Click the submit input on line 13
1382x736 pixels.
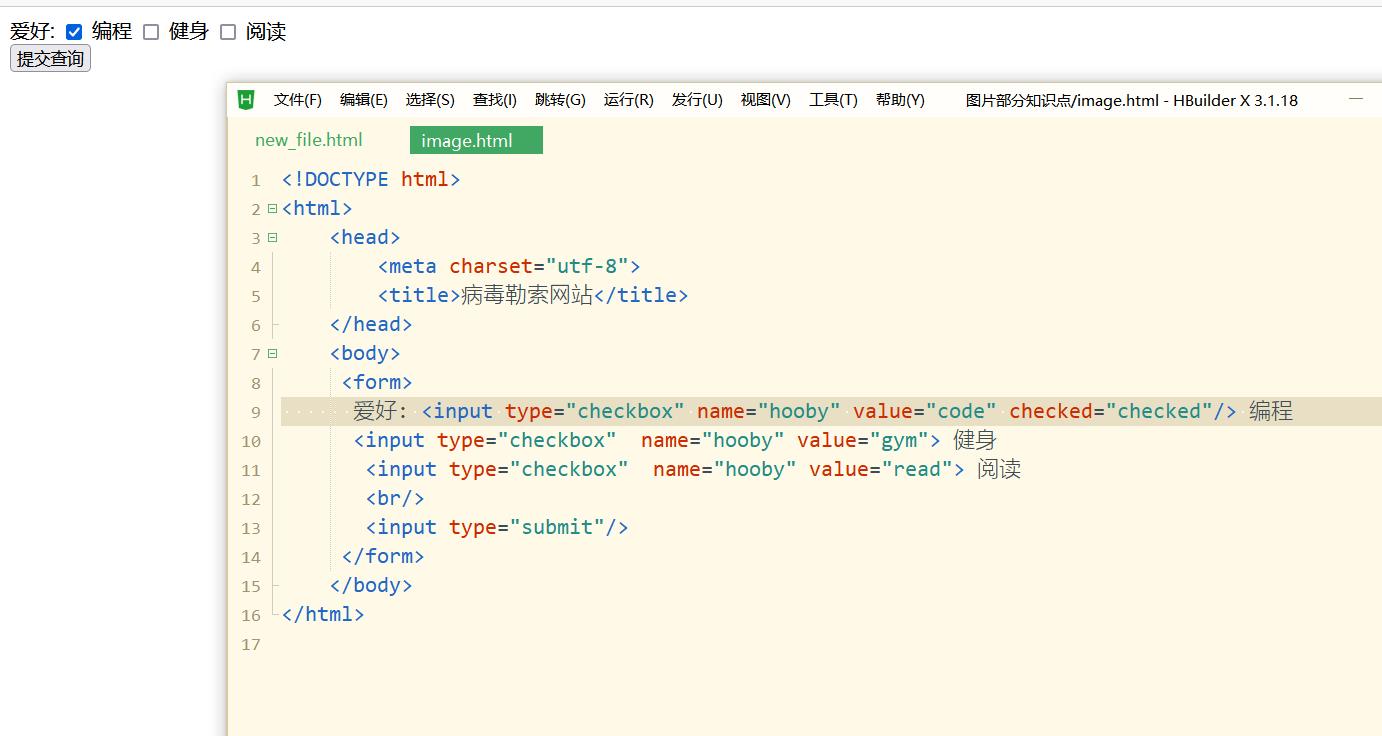pos(497,528)
